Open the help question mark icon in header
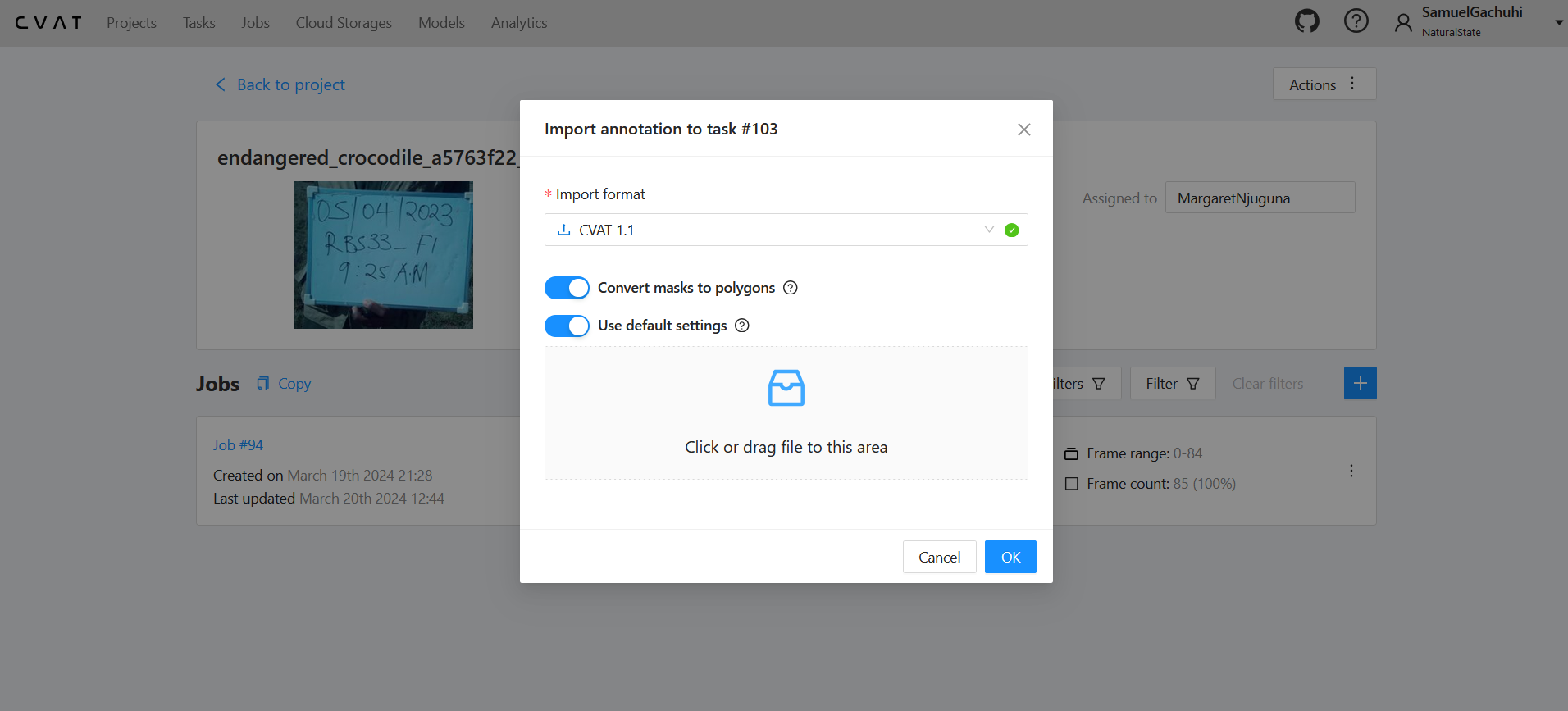The width and height of the screenshot is (1568, 711). coord(1356,21)
